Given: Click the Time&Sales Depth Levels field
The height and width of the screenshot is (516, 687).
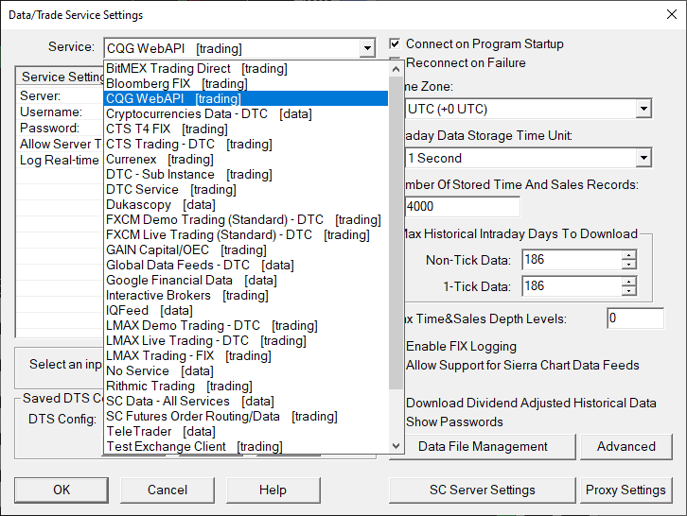Looking at the screenshot, I should pos(635,318).
